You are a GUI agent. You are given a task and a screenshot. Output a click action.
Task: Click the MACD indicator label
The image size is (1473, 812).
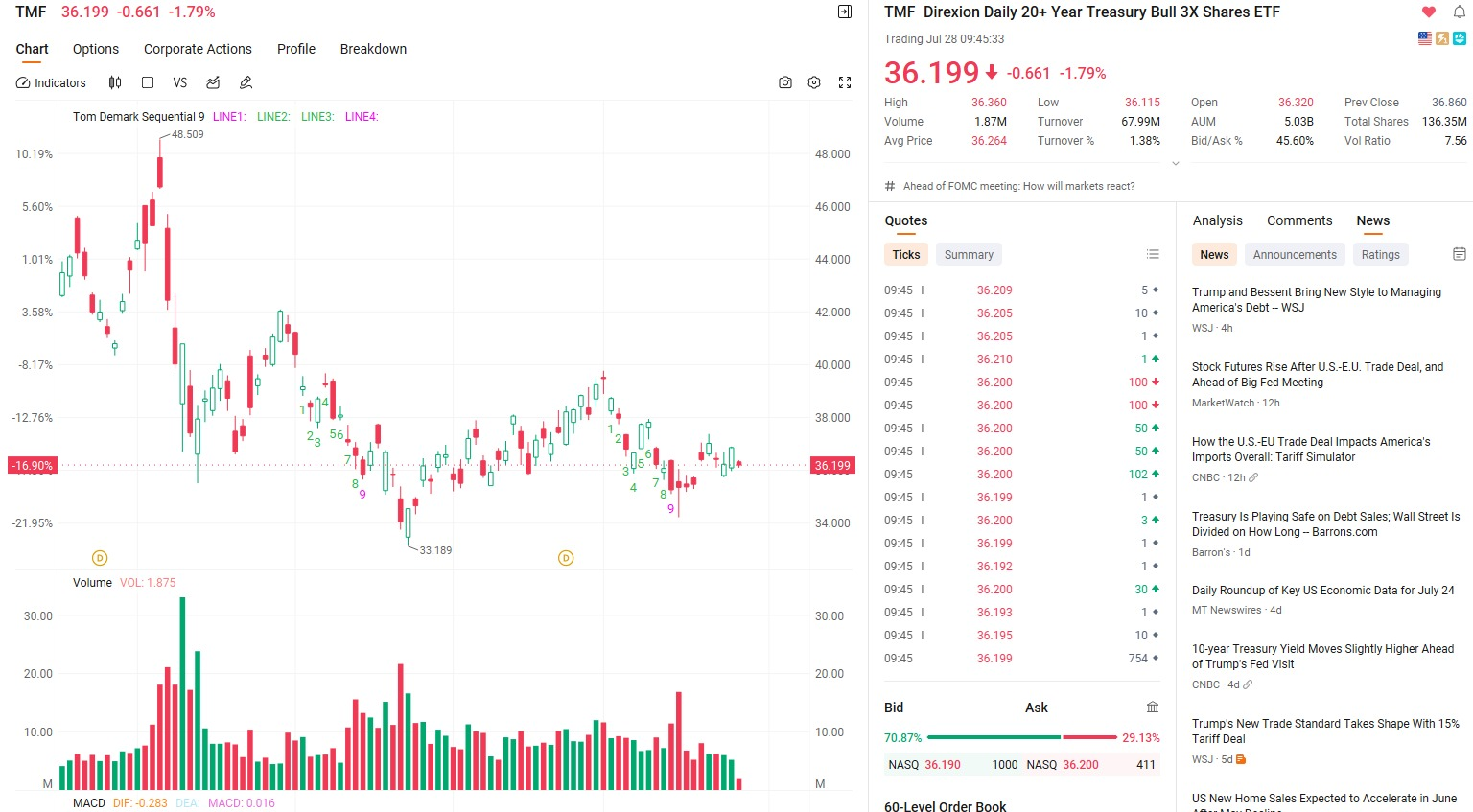tap(89, 803)
